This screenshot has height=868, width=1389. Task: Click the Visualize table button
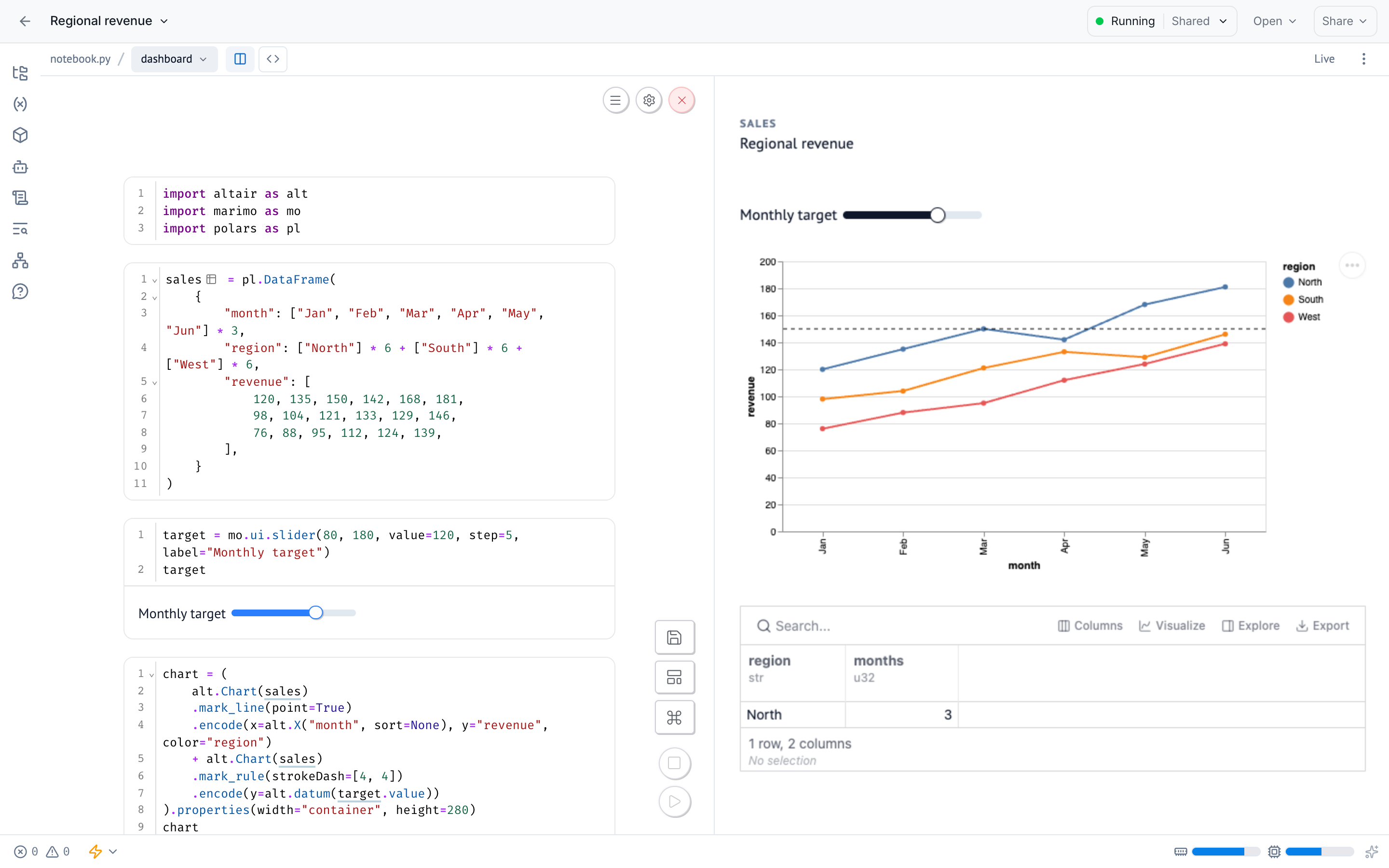pyautogui.click(x=1171, y=626)
